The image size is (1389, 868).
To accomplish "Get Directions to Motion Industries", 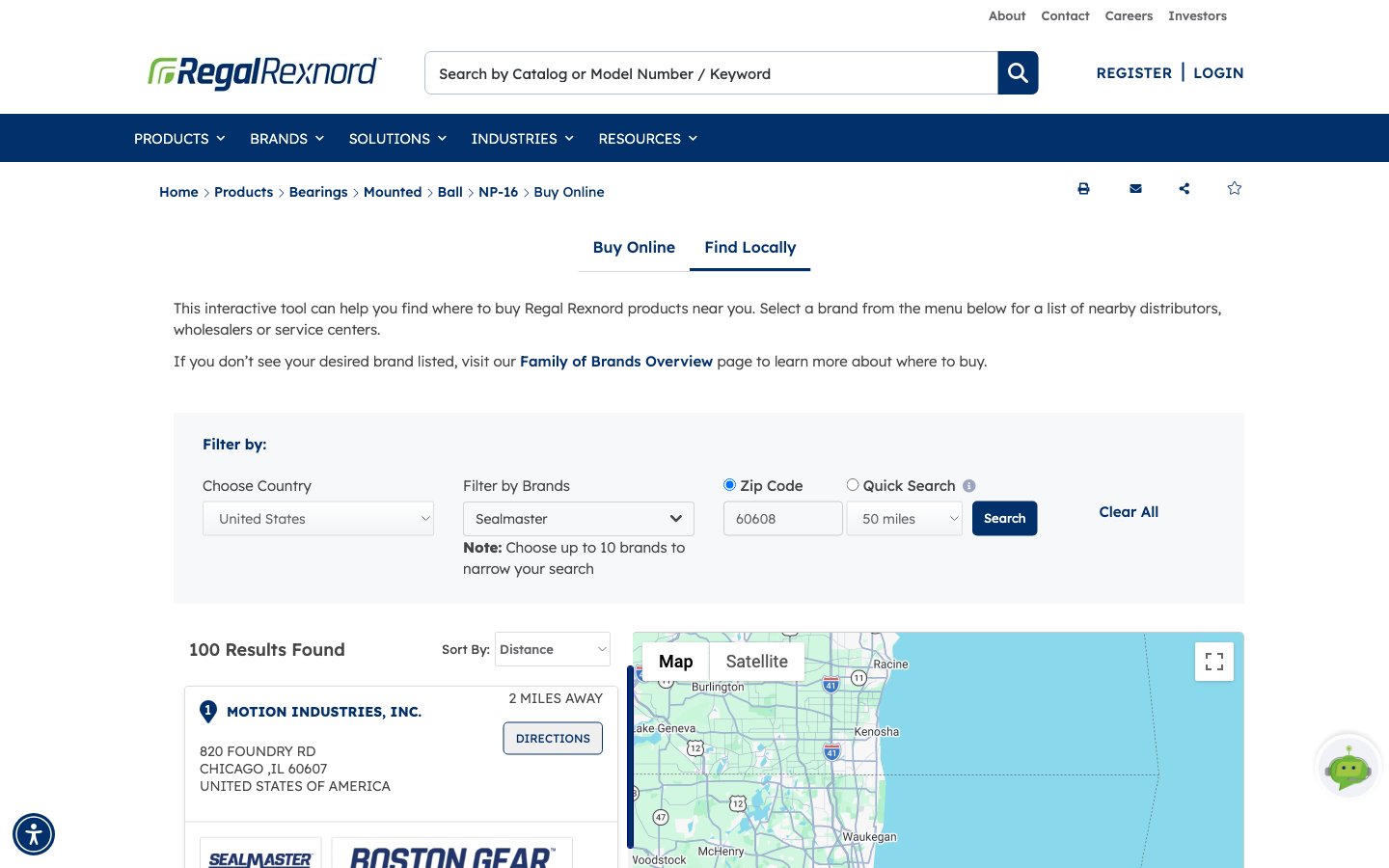I will (553, 739).
